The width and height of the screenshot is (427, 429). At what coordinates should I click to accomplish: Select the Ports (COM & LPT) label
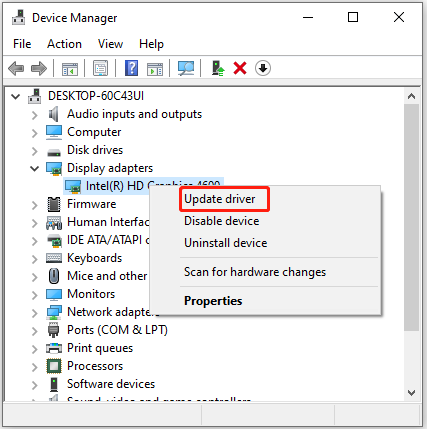[x=117, y=330]
